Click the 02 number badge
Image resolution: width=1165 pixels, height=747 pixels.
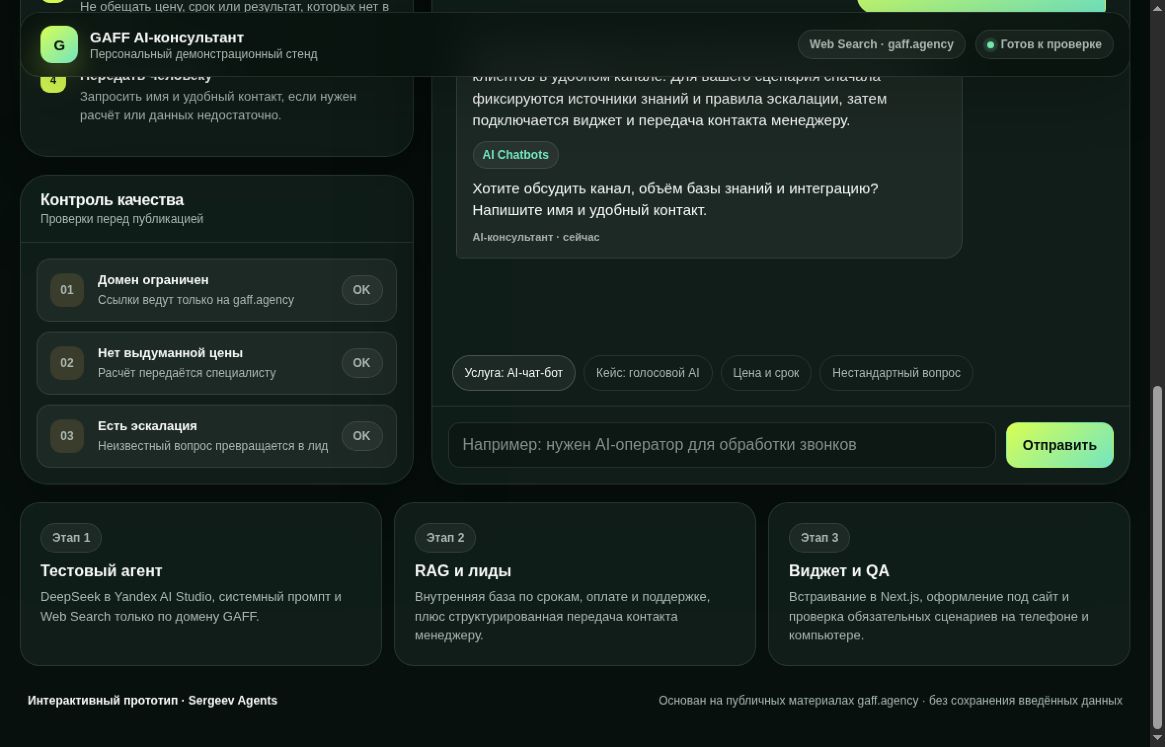click(x=67, y=363)
